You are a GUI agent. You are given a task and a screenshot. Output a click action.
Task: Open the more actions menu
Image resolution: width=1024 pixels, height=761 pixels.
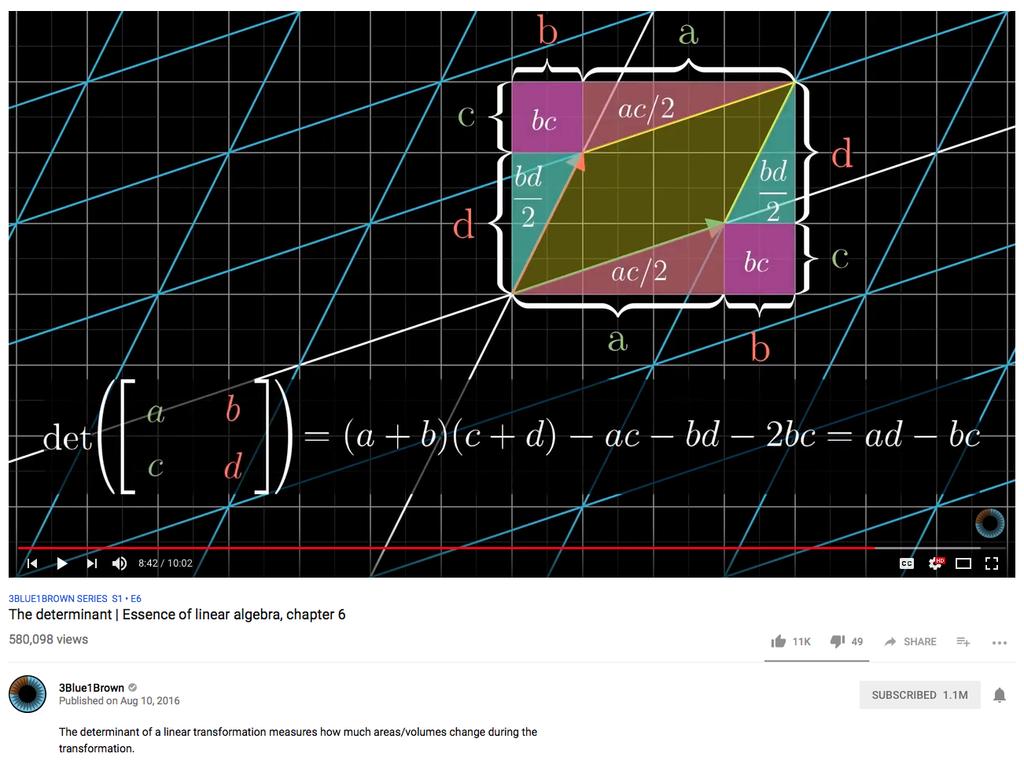[999, 643]
